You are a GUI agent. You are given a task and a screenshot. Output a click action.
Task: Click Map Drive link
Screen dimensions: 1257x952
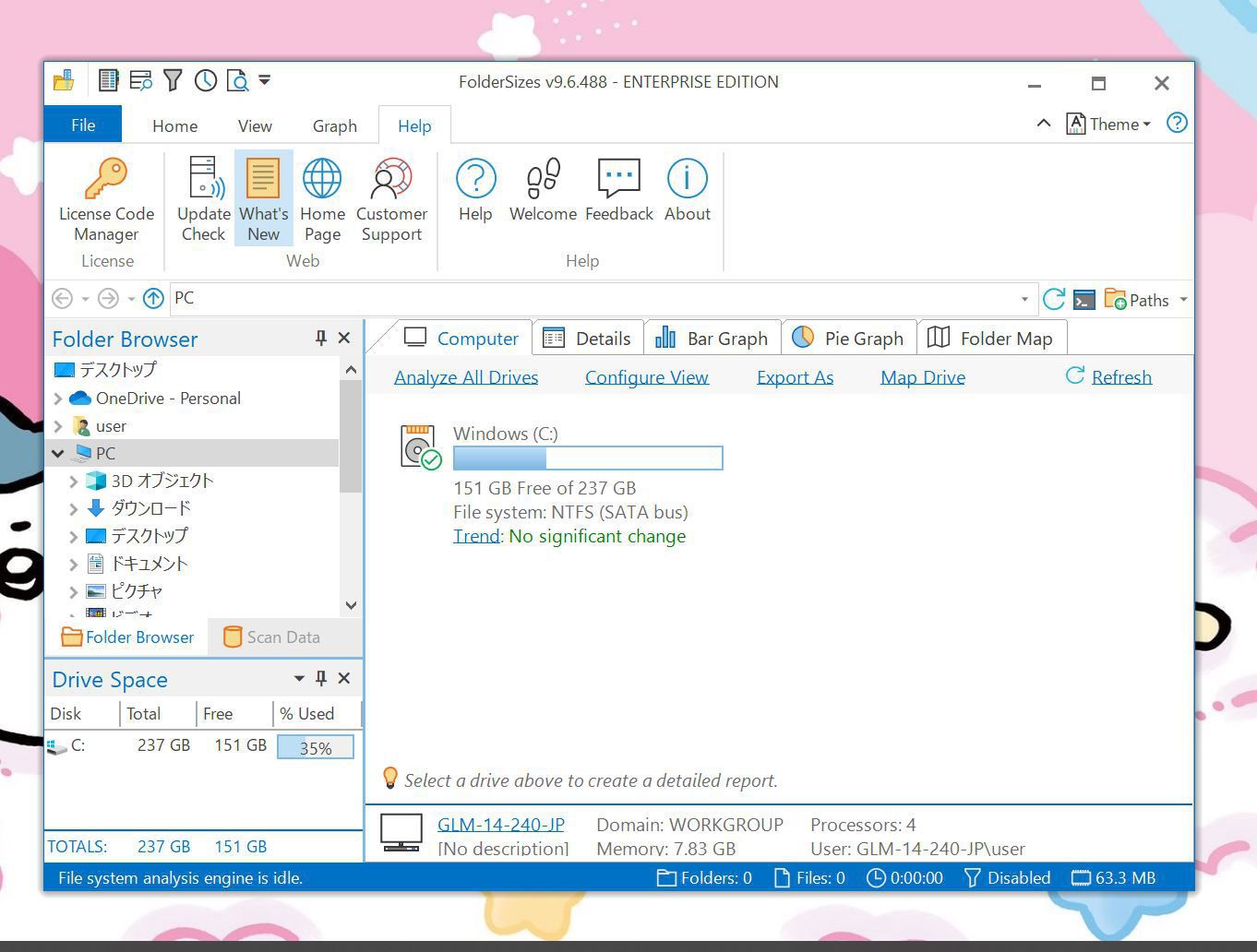point(923,377)
